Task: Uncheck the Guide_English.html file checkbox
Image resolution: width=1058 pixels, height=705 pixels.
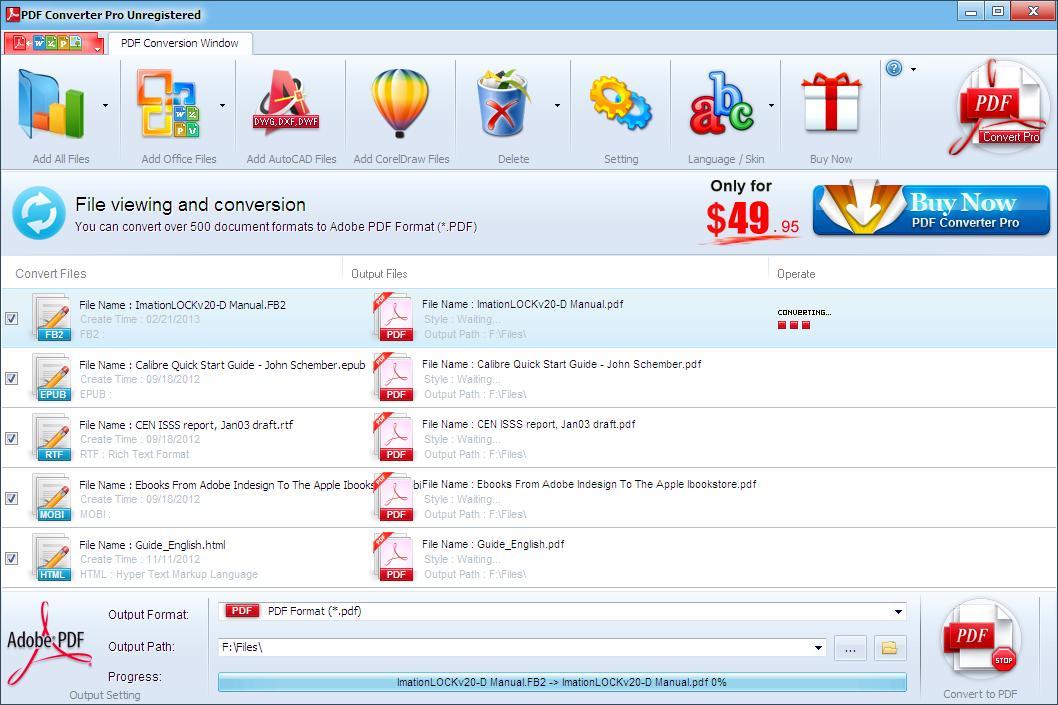Action: point(11,559)
